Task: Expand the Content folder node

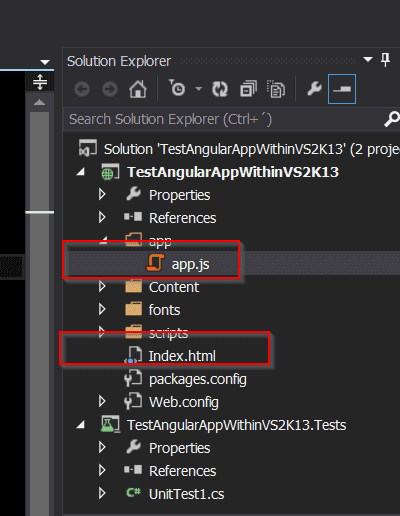Action: [x=102, y=286]
